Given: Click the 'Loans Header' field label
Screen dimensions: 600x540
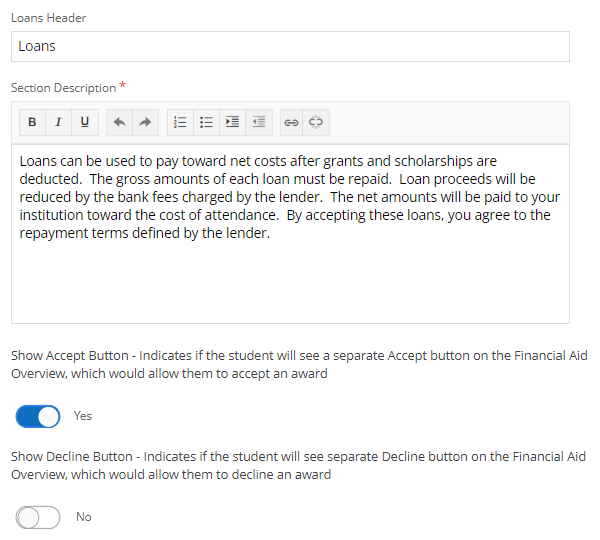Looking at the screenshot, I should [46, 18].
